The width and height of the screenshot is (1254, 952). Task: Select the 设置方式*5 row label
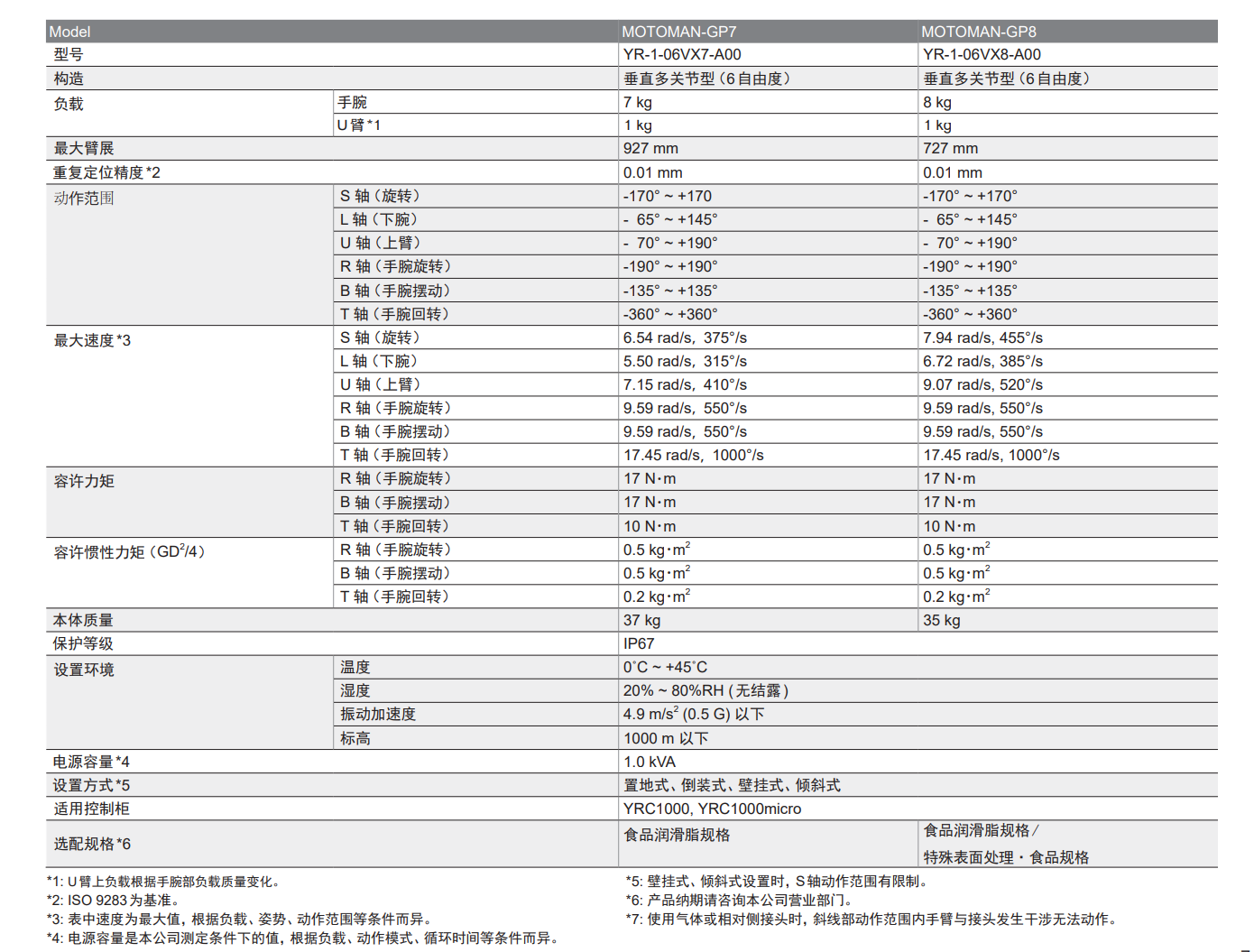[91, 785]
